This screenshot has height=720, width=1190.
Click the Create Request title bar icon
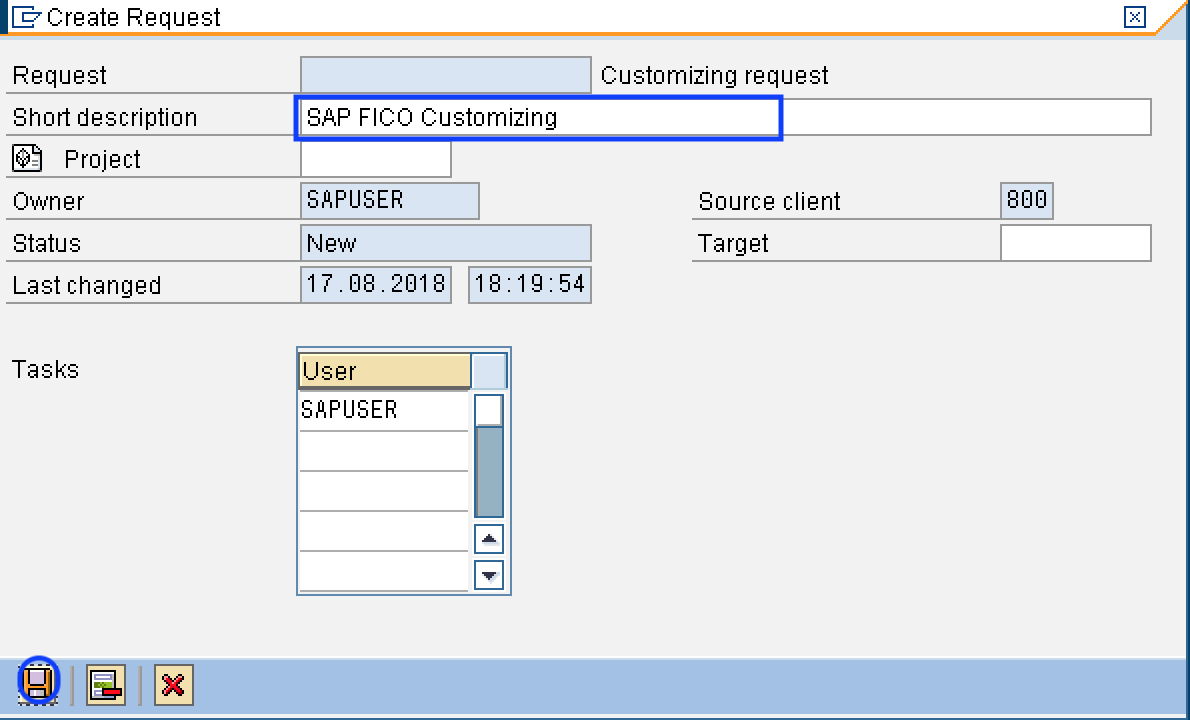coord(27,17)
